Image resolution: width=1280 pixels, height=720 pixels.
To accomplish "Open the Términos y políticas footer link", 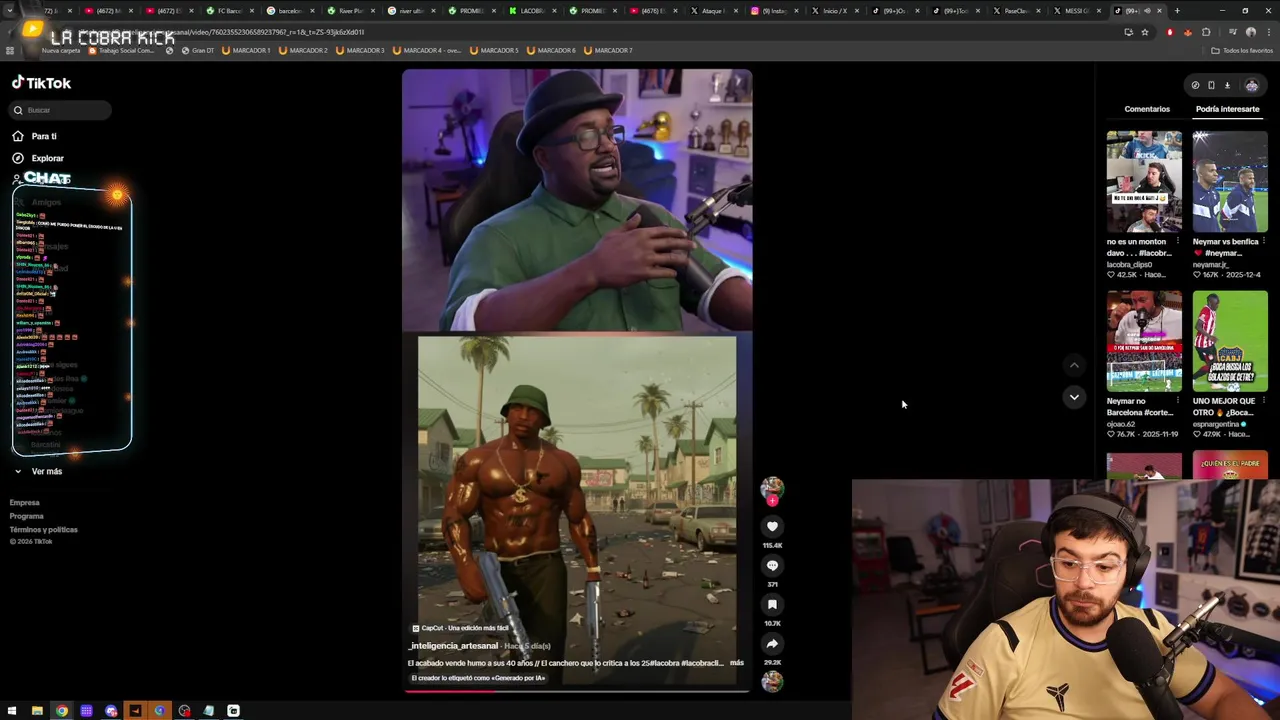I will [44, 529].
